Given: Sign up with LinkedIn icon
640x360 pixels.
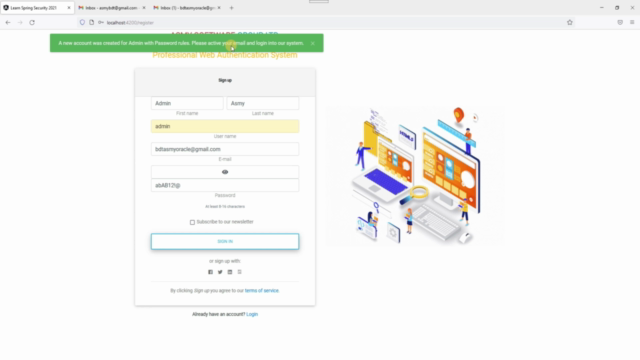Looking at the screenshot, I should pos(230,272).
